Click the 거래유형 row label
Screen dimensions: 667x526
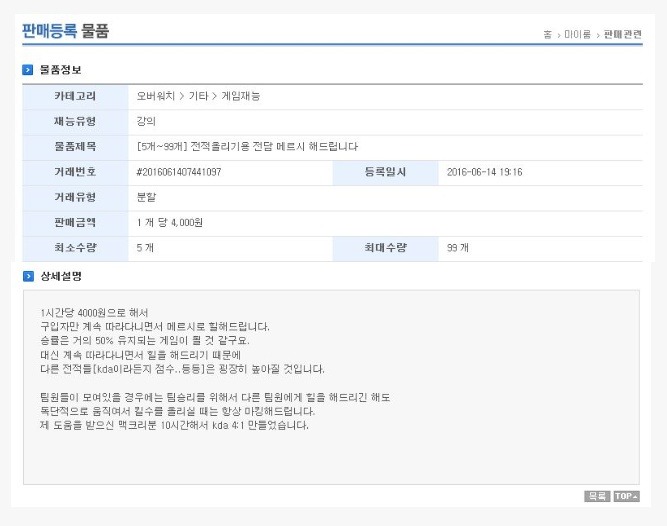(x=75, y=197)
